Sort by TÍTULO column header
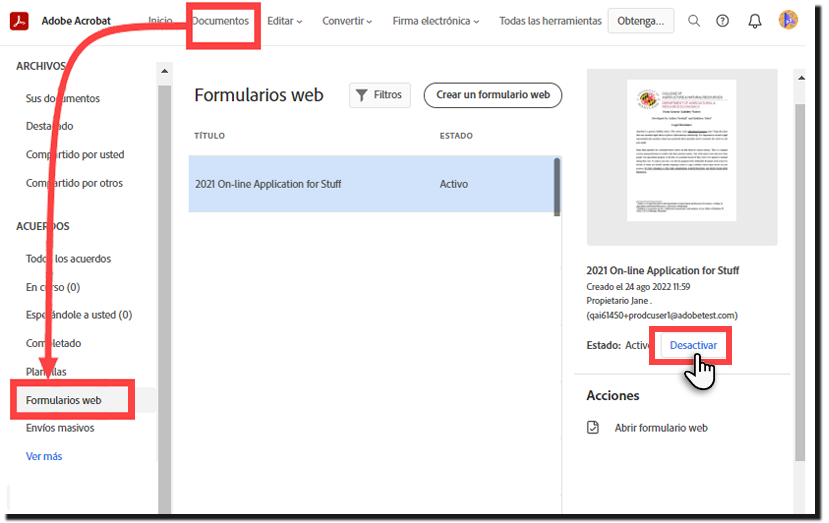This screenshot has width=829, height=523. (209, 136)
